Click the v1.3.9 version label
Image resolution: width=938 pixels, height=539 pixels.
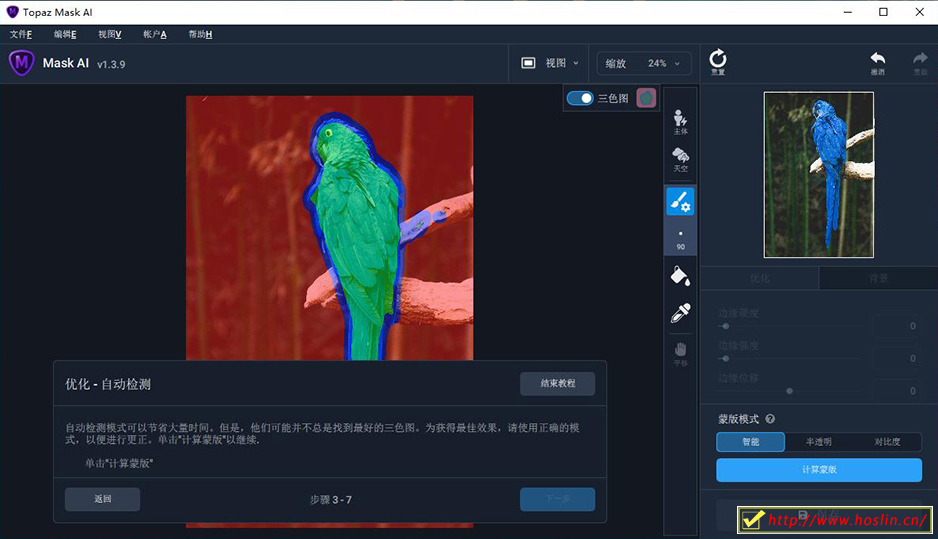point(111,64)
